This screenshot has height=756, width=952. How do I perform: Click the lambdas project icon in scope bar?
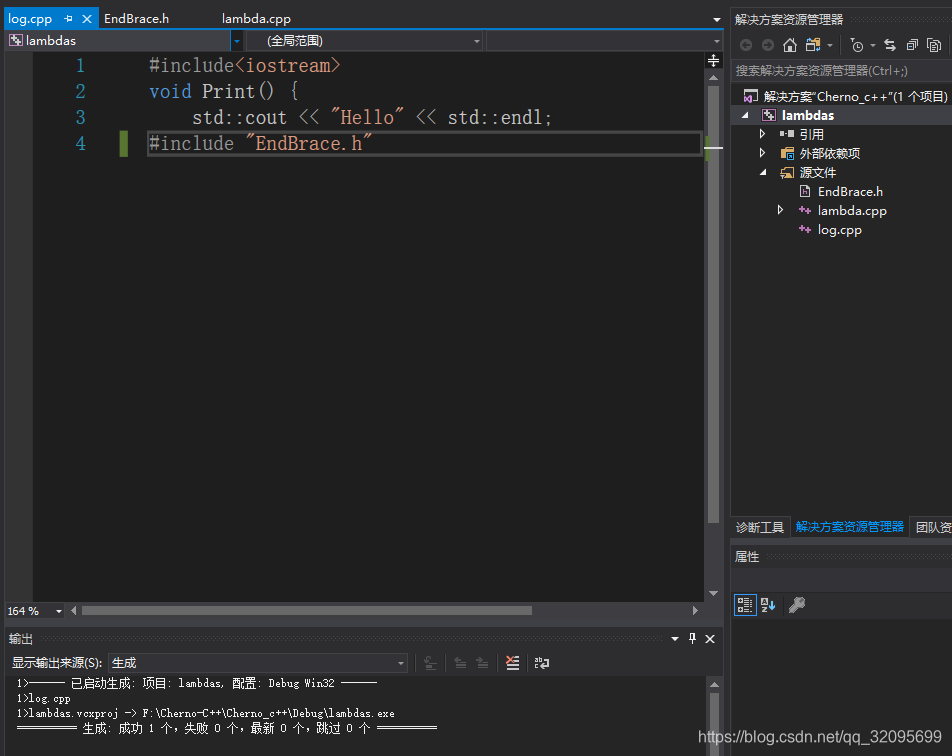tap(16, 41)
